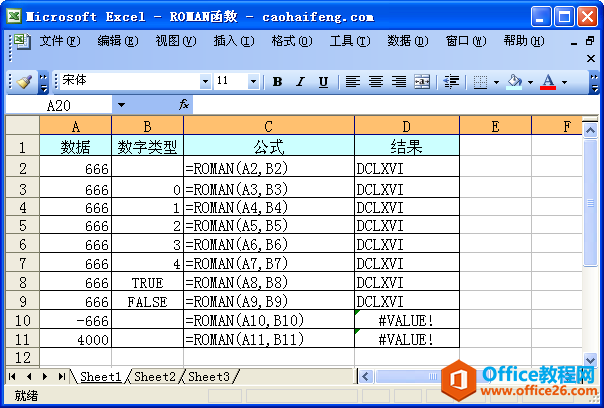
Task: Expand the Name Box dropdown arrow
Action: coord(121,105)
